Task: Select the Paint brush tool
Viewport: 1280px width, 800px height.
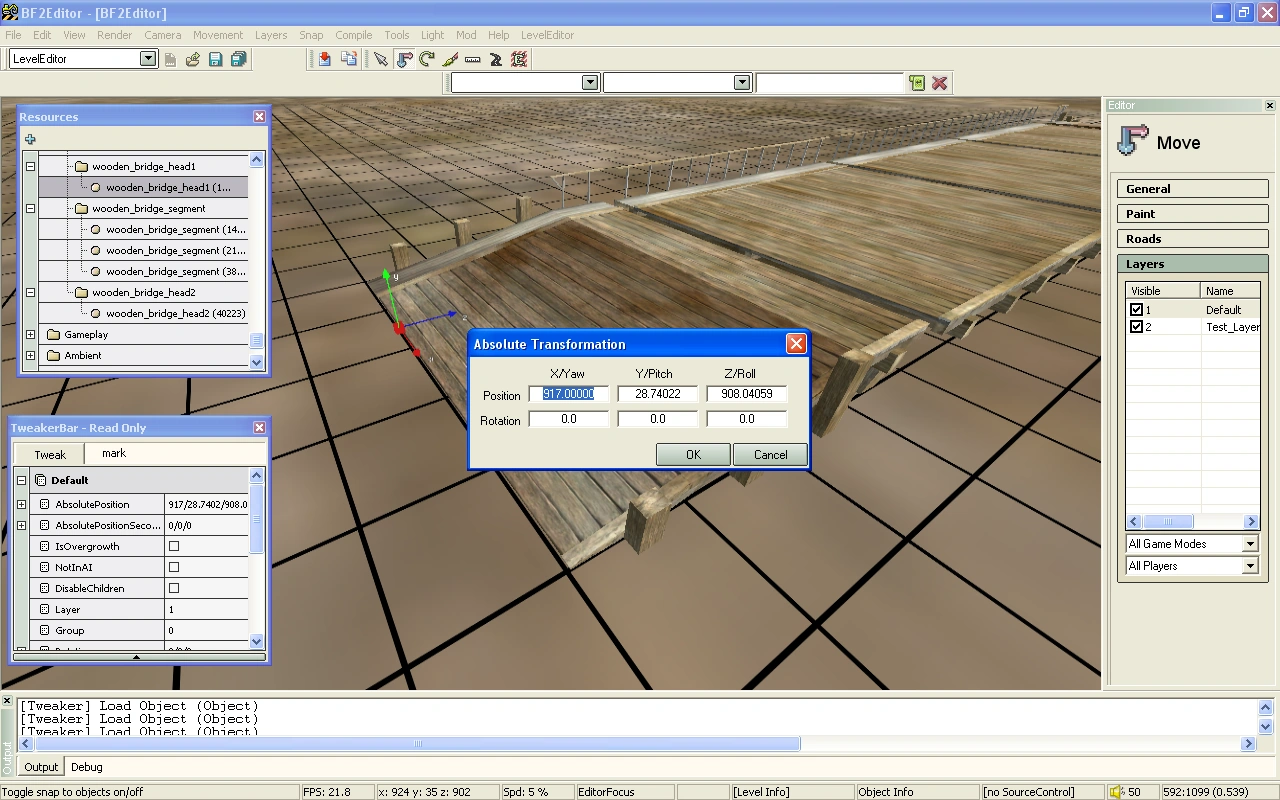Action: click(x=450, y=60)
